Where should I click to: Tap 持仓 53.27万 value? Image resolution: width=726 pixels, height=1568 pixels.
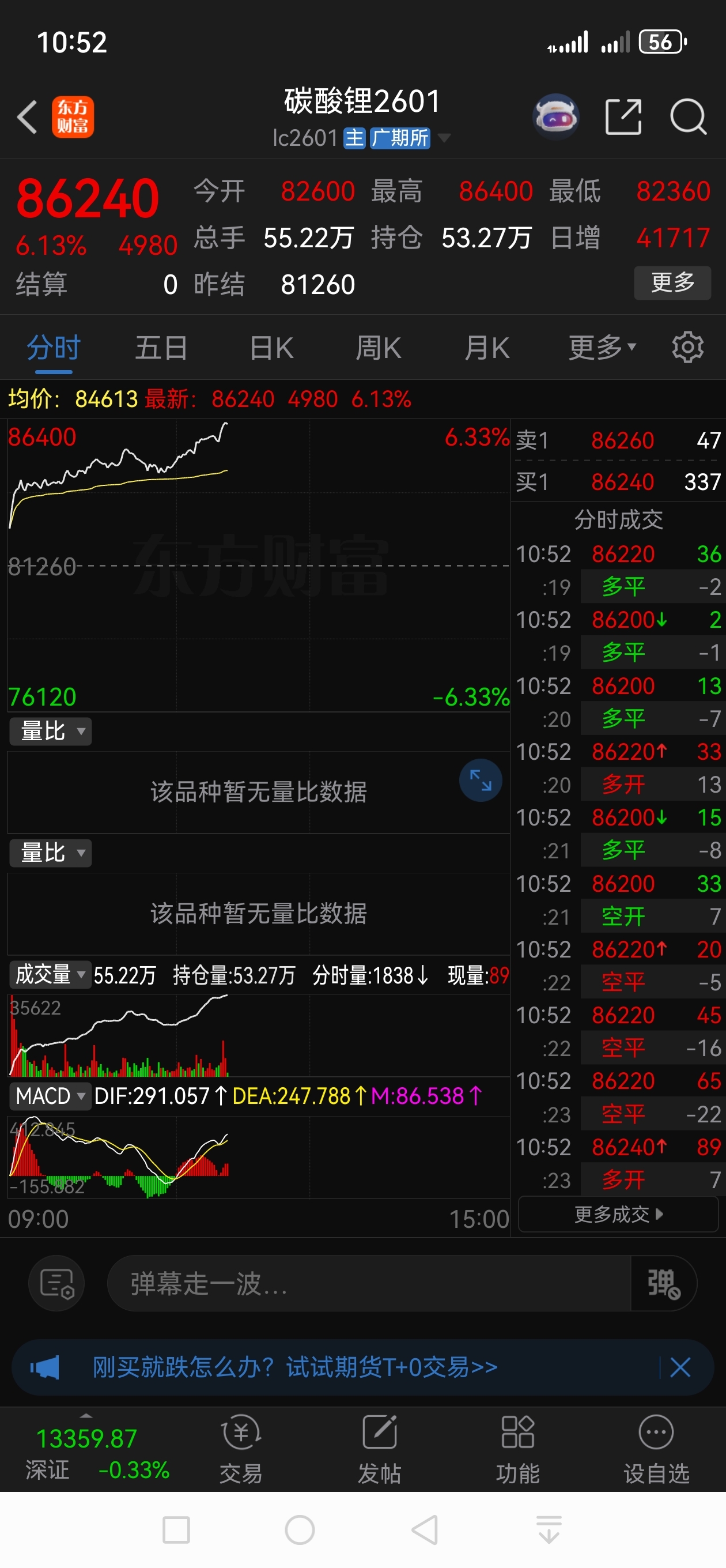(x=487, y=238)
